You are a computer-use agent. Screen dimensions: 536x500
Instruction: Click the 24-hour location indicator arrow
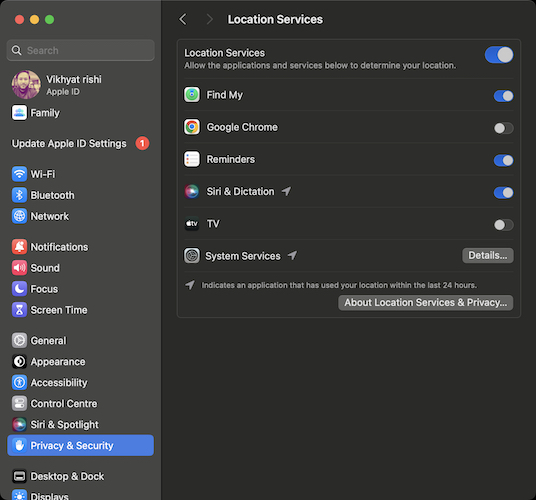click(x=190, y=285)
